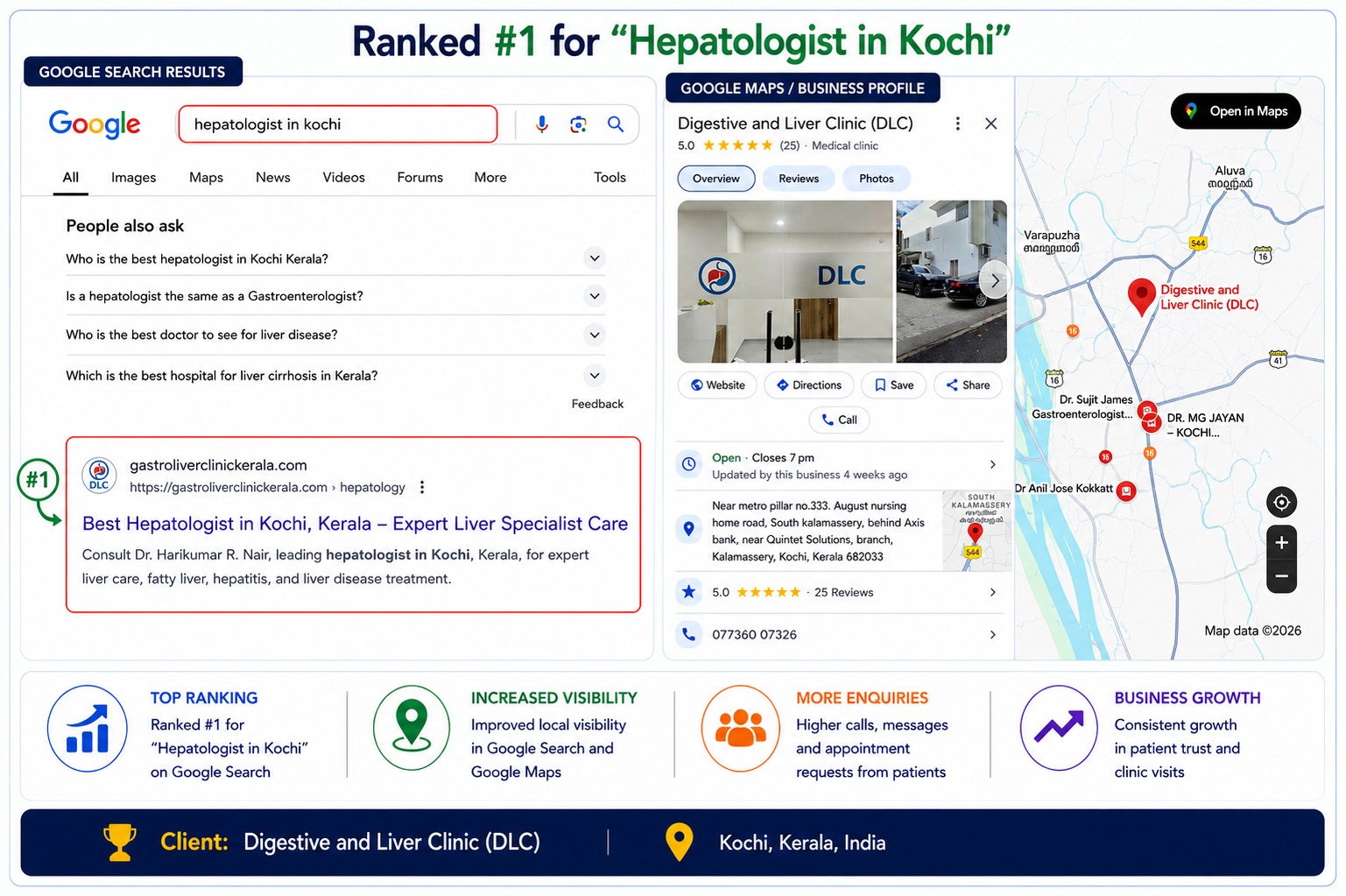Viewport: 1346px width, 896px height.
Task: Click the Feedback link under People also ask
Action: [597, 404]
